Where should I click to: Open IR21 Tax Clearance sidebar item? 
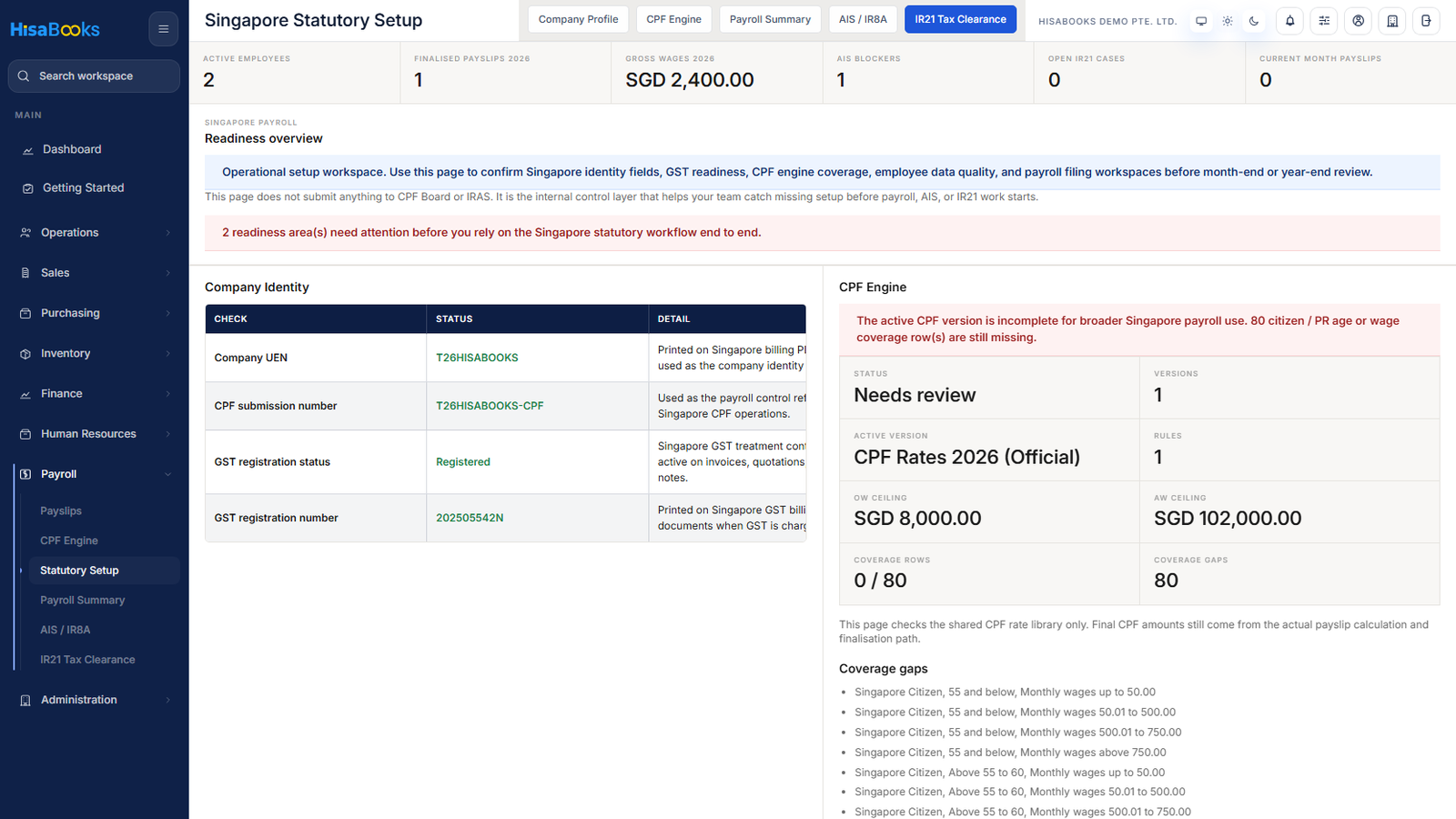87,660
